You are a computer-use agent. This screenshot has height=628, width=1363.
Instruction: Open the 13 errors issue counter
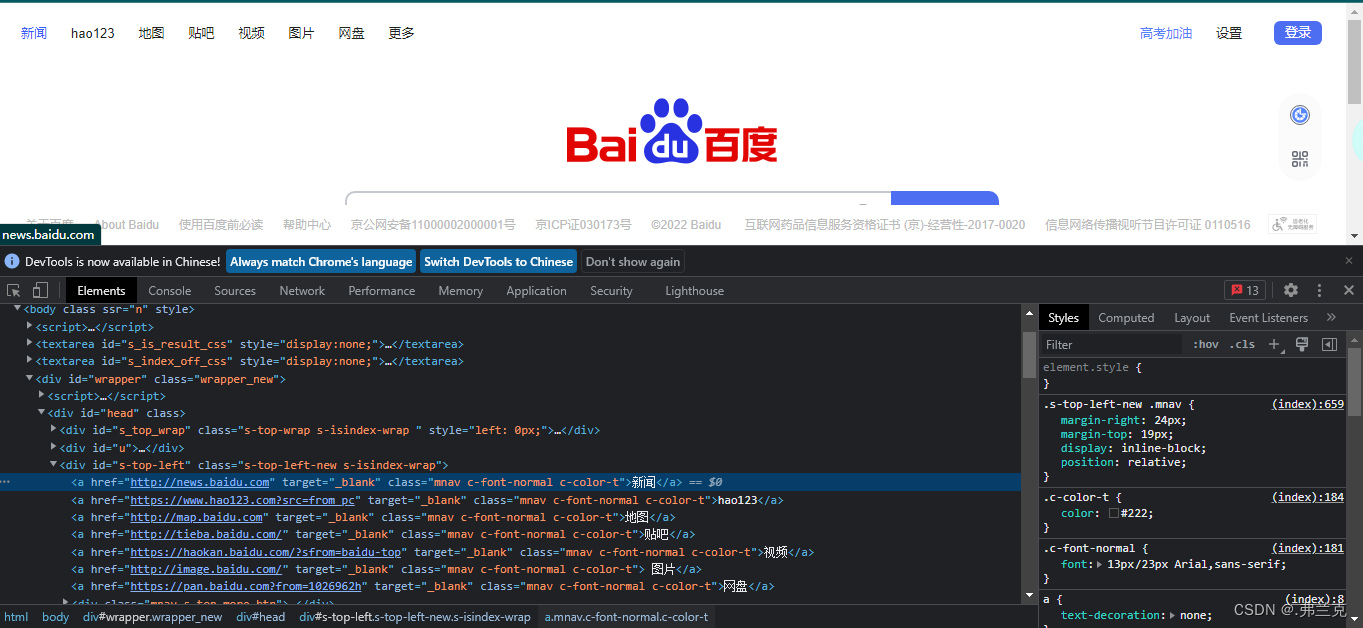(1245, 290)
